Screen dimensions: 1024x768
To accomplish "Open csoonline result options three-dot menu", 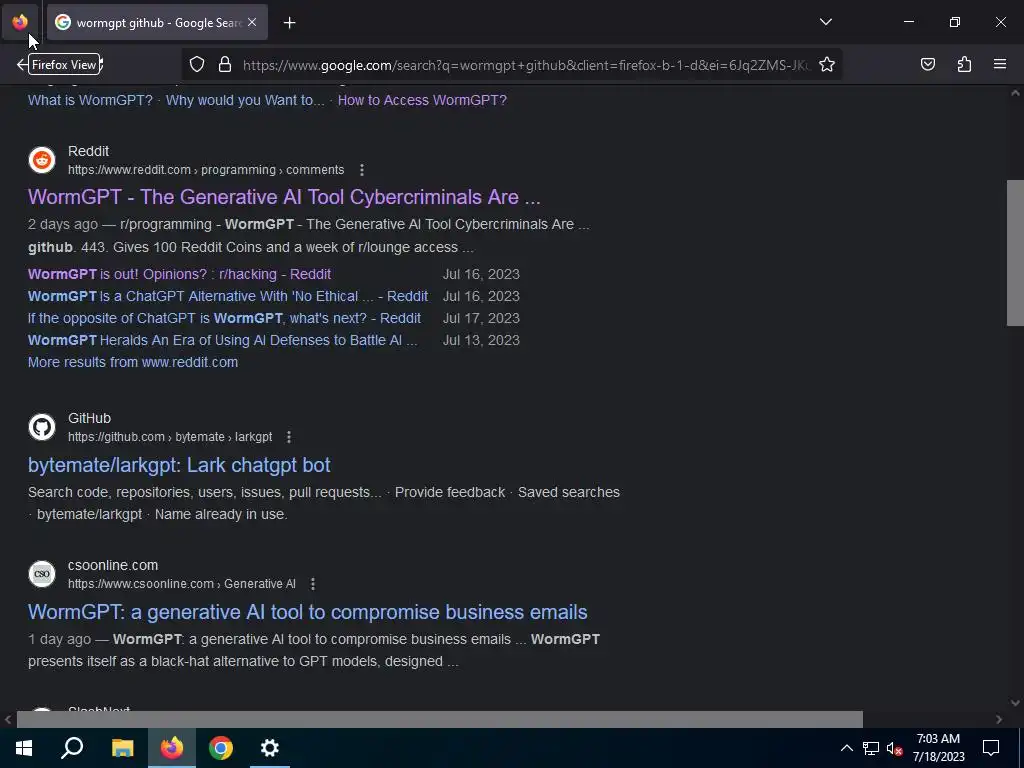I will coord(313,584).
